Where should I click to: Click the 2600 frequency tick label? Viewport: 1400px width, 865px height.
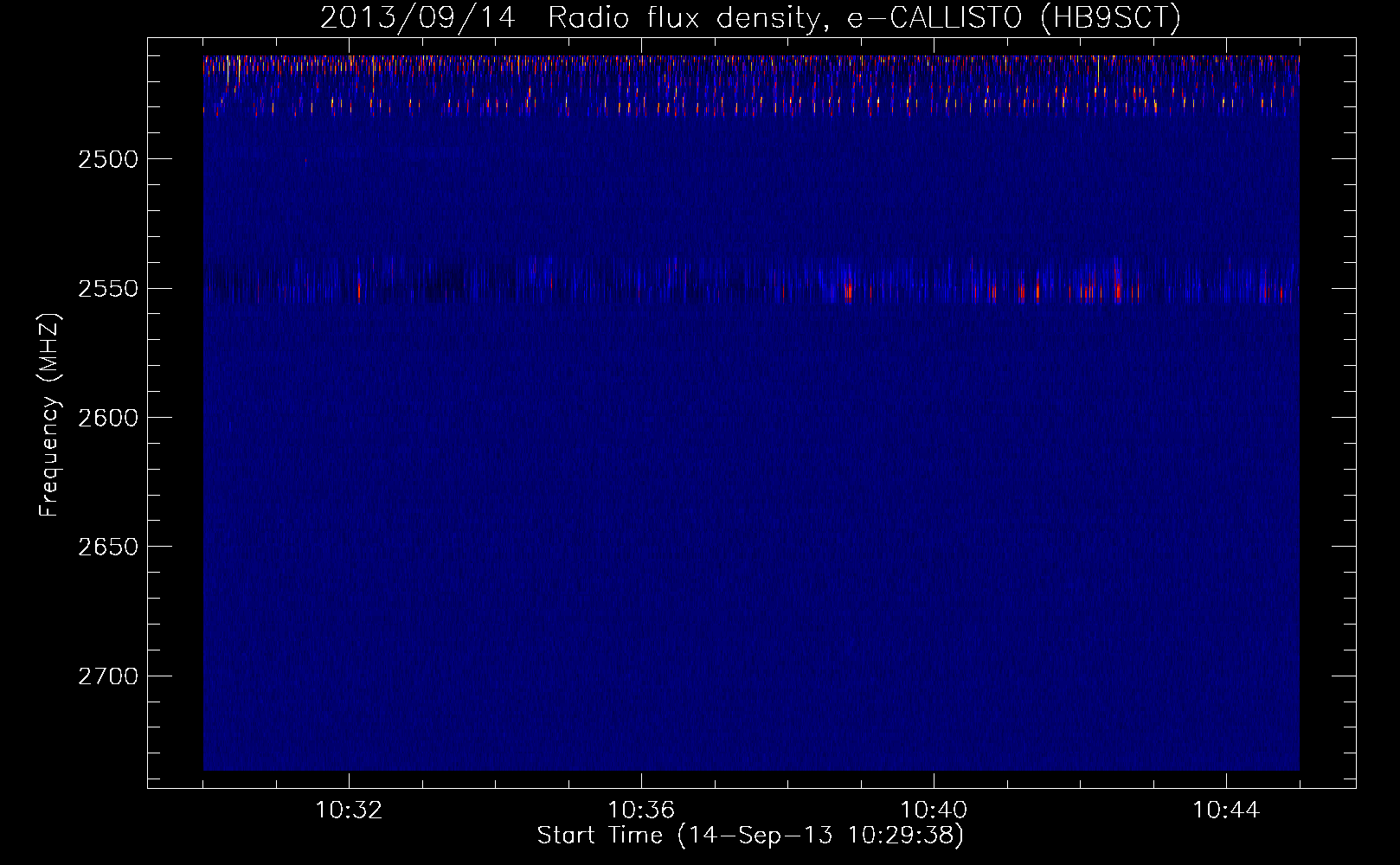[x=108, y=418]
